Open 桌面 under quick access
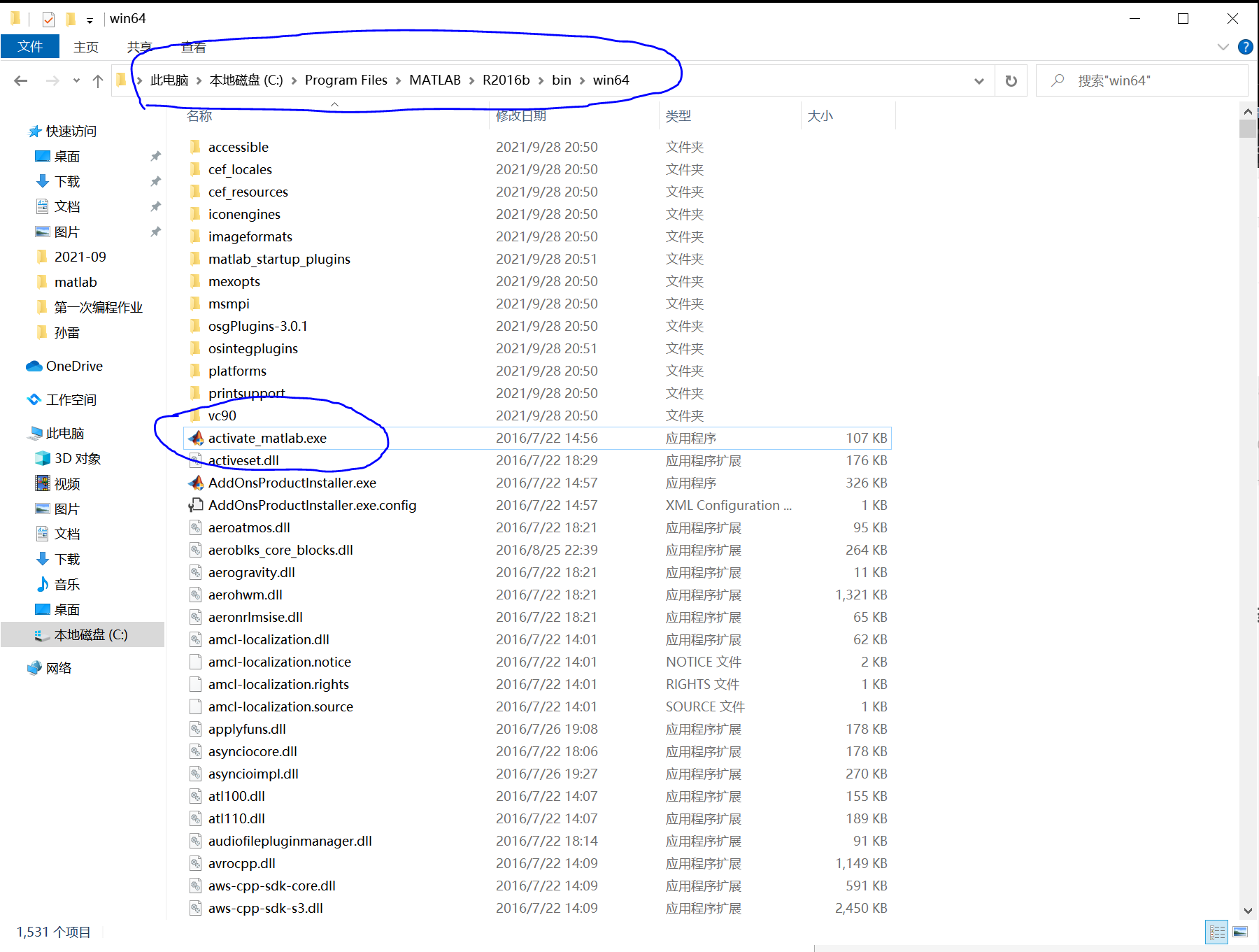1259x952 pixels. click(x=67, y=157)
